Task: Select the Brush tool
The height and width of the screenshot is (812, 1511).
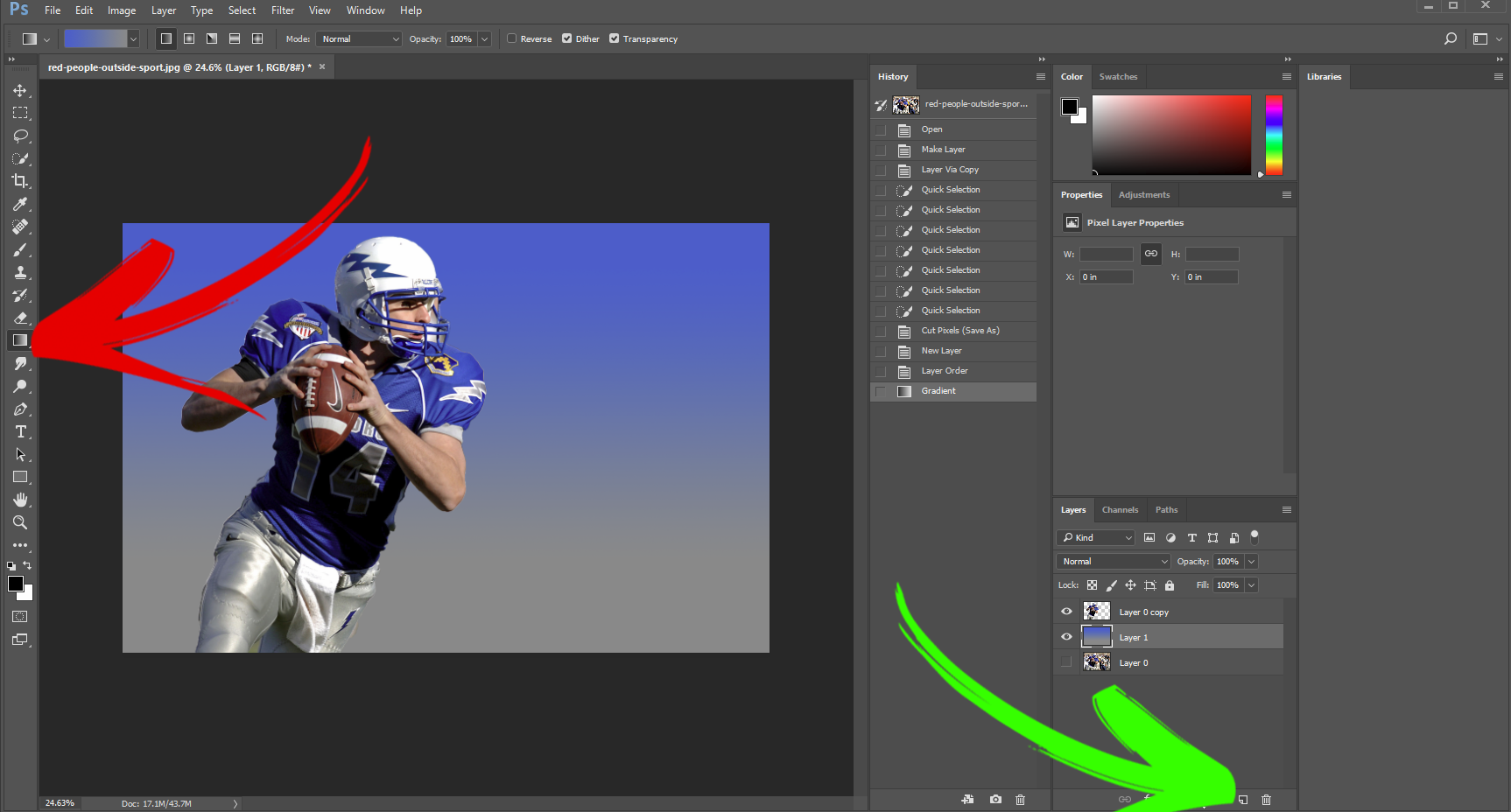Action: [20, 249]
